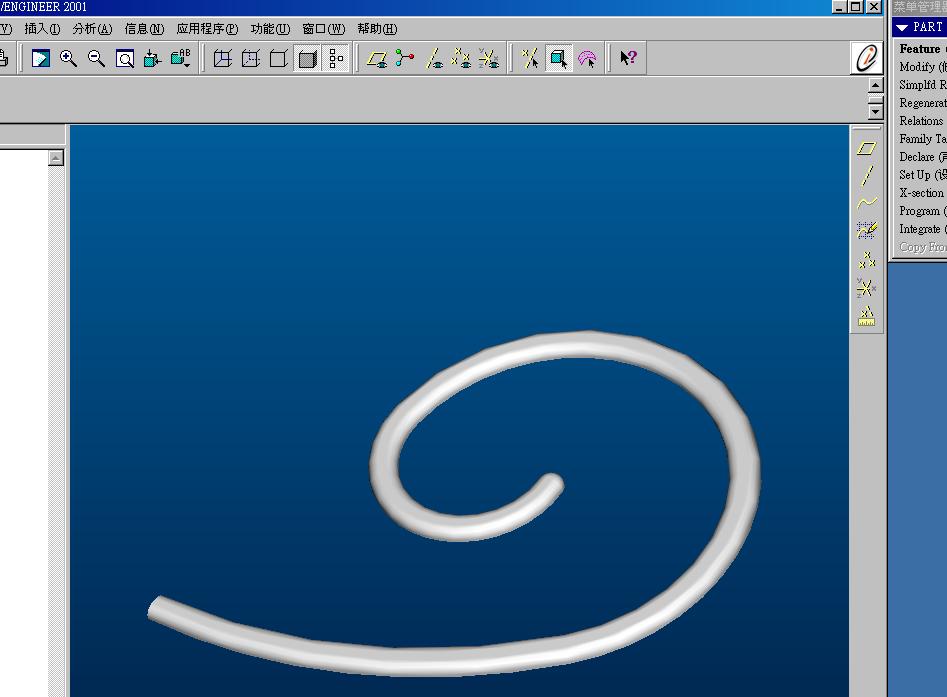Click the sketched datum curve icon

tap(867, 230)
